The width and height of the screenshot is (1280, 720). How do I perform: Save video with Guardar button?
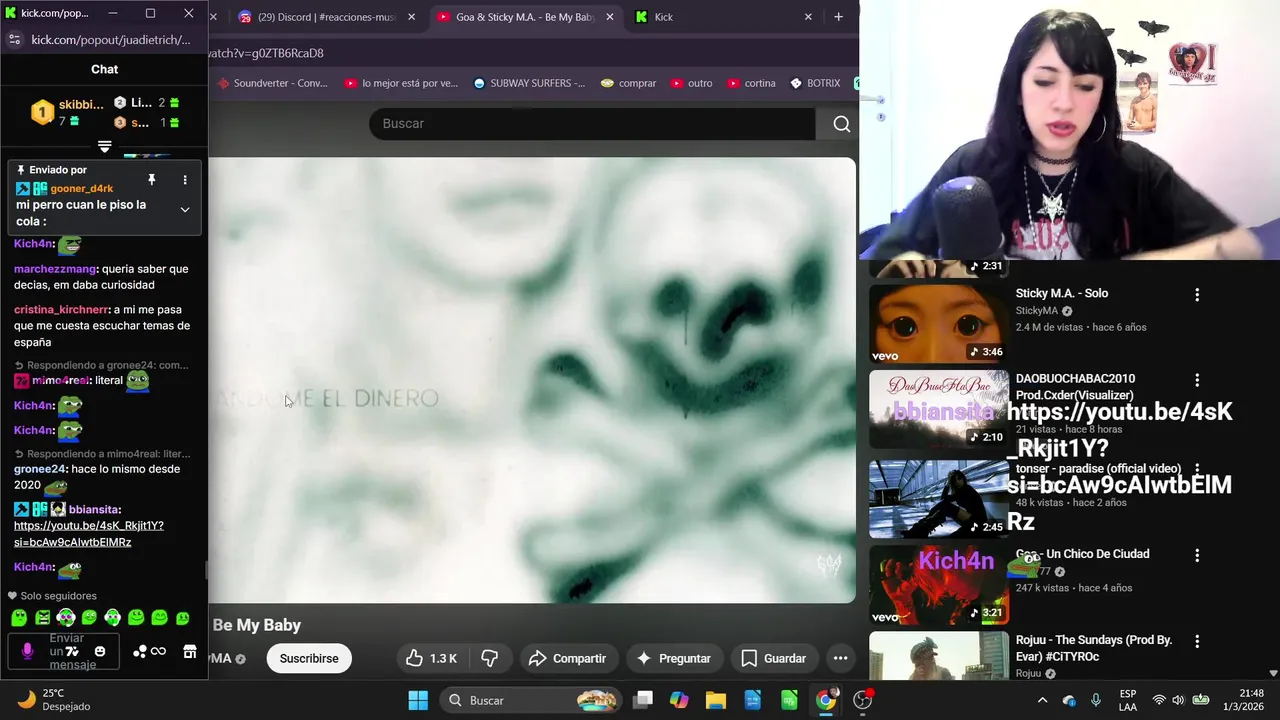(x=773, y=658)
